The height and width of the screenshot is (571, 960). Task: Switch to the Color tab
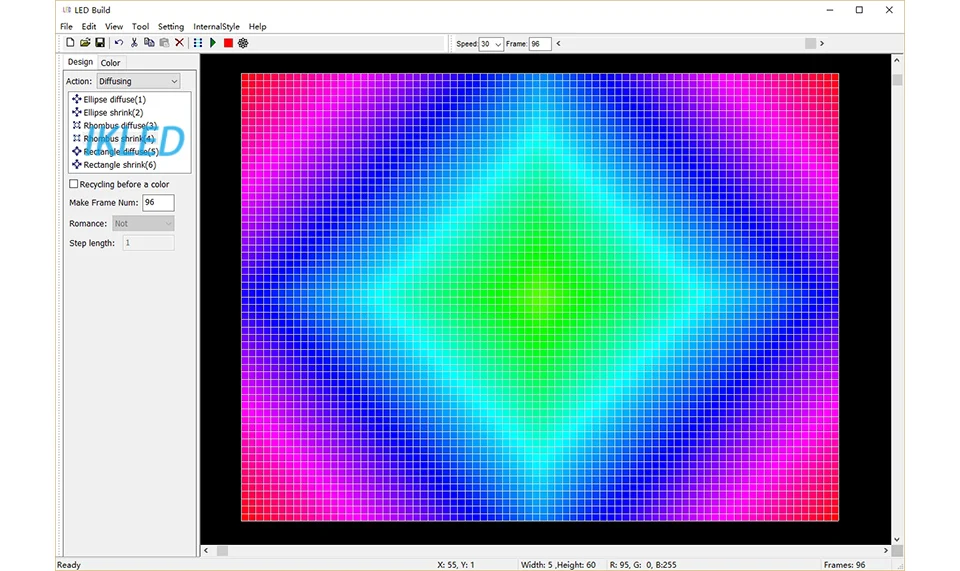pyautogui.click(x=110, y=63)
